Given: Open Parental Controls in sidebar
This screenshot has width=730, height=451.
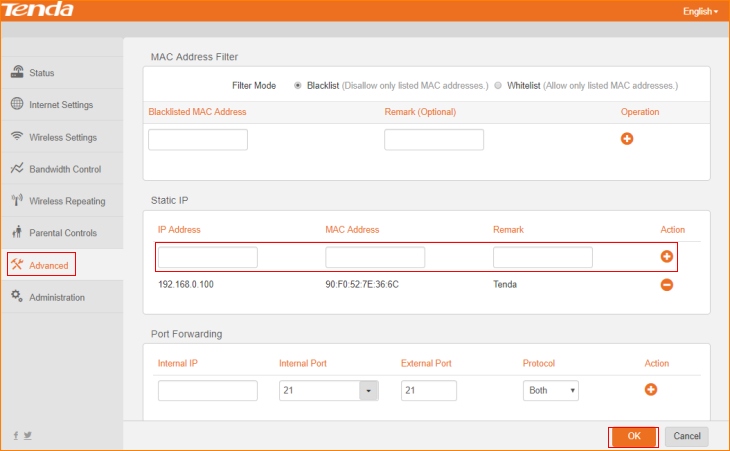Looking at the screenshot, I should click(x=62, y=233).
